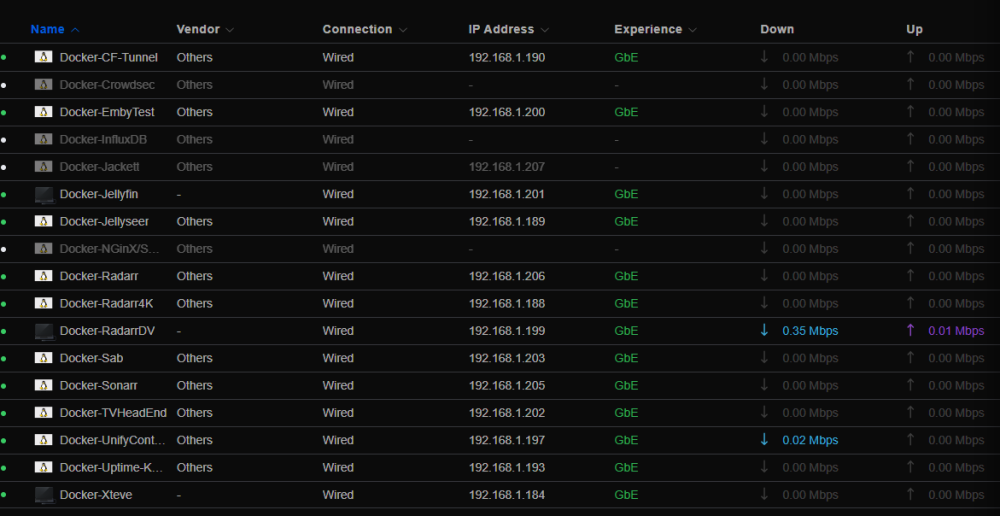Click the Linux icon beside Docker-TVHeadEnd

coord(43,413)
